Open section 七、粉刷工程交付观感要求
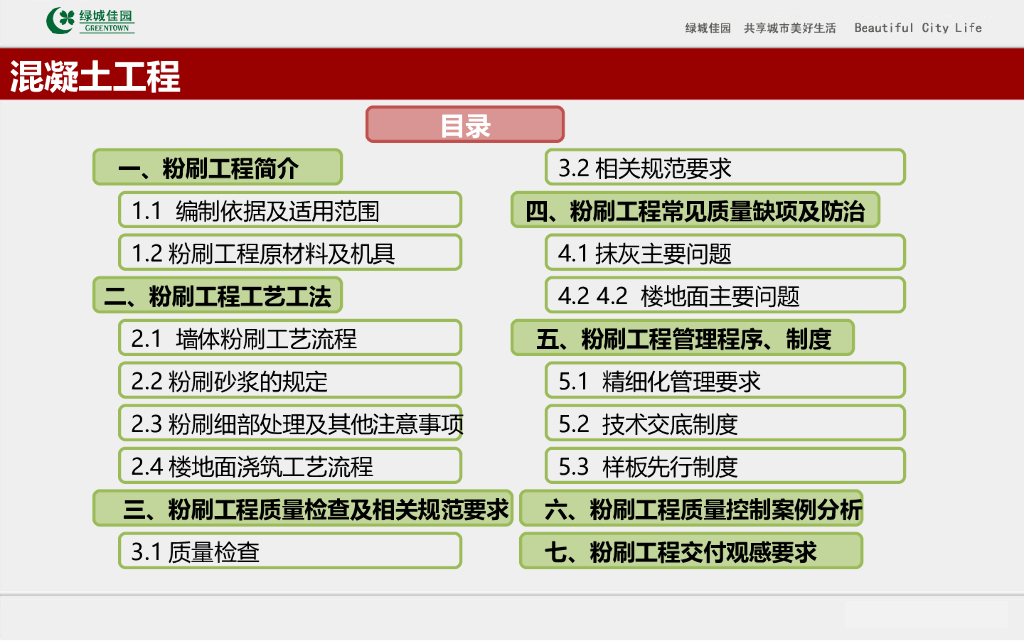Viewport: 1024px width, 641px height. point(691,552)
